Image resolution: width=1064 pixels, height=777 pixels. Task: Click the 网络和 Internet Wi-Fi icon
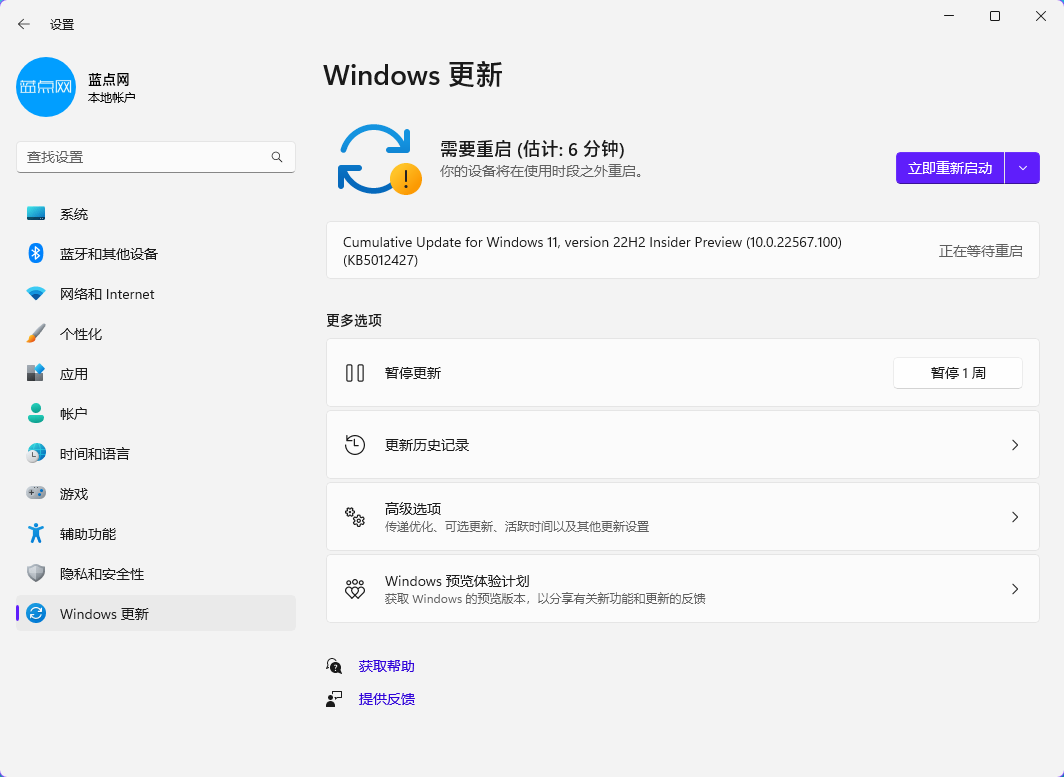[x=34, y=293]
